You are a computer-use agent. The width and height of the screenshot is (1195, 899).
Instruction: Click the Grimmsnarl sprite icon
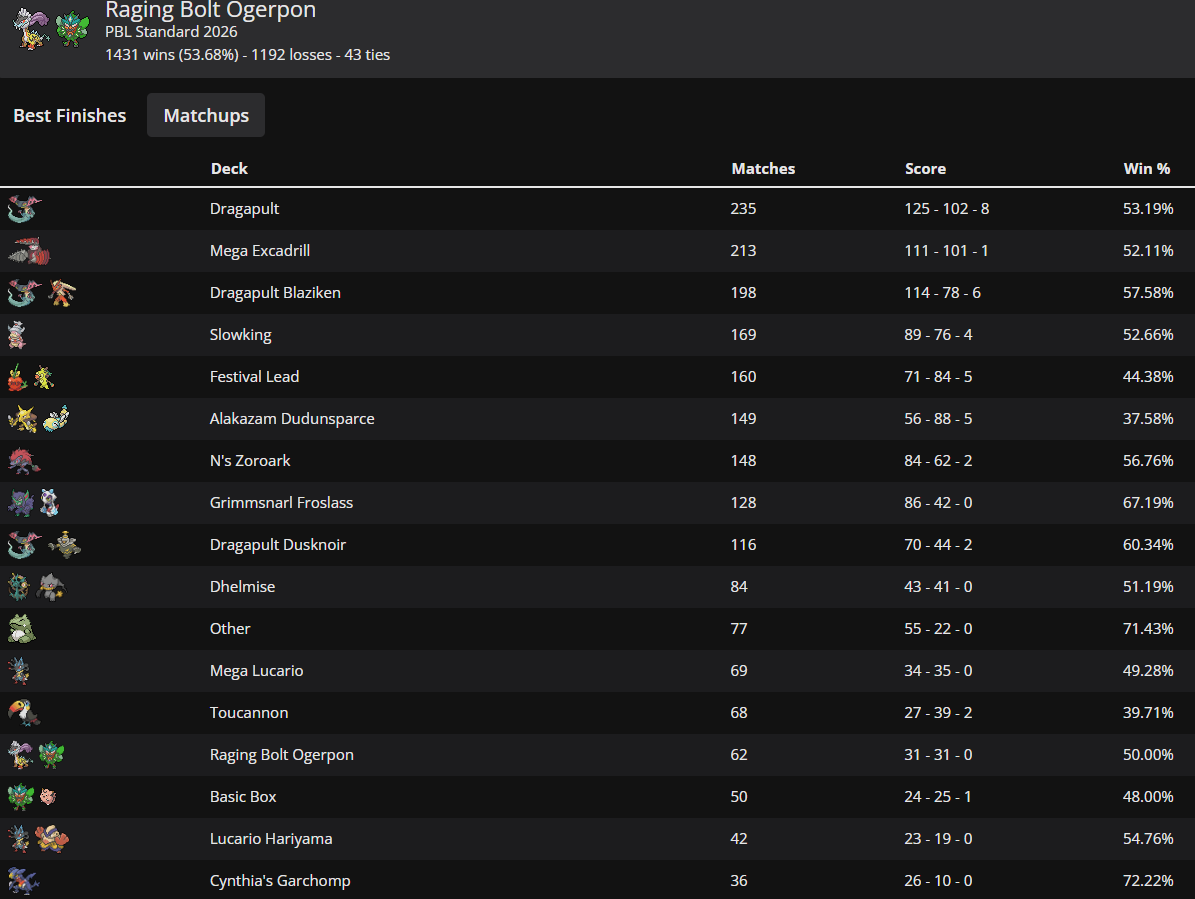click(21, 503)
